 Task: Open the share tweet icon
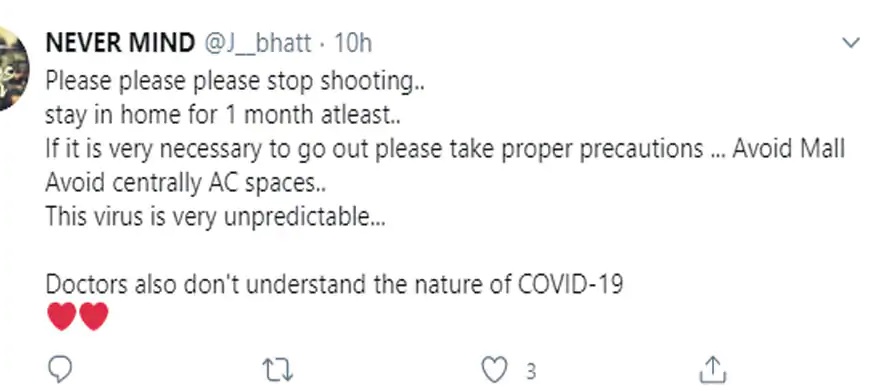pyautogui.click(x=713, y=369)
